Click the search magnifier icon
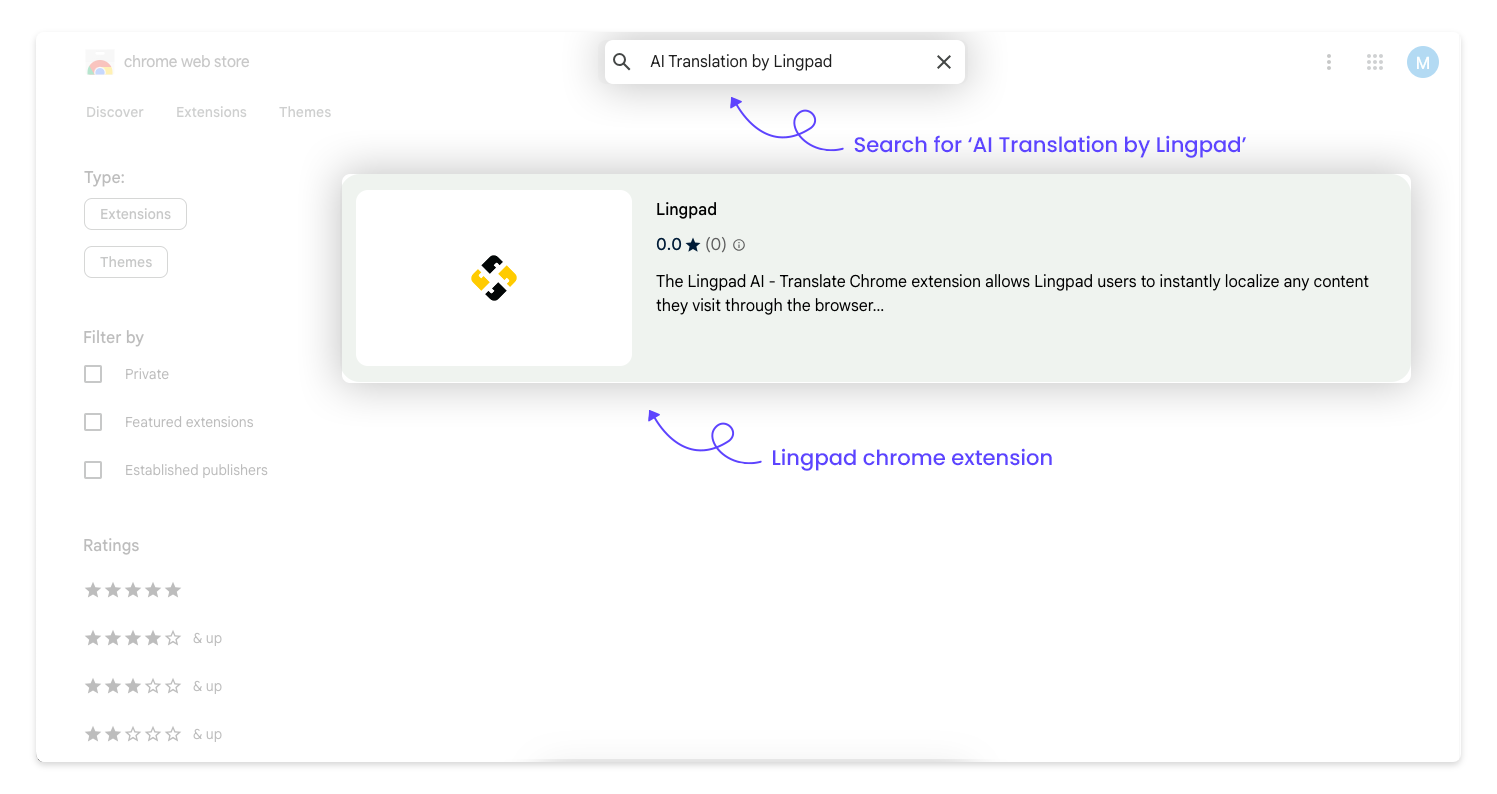This screenshot has height=794, width=1497. (x=622, y=62)
